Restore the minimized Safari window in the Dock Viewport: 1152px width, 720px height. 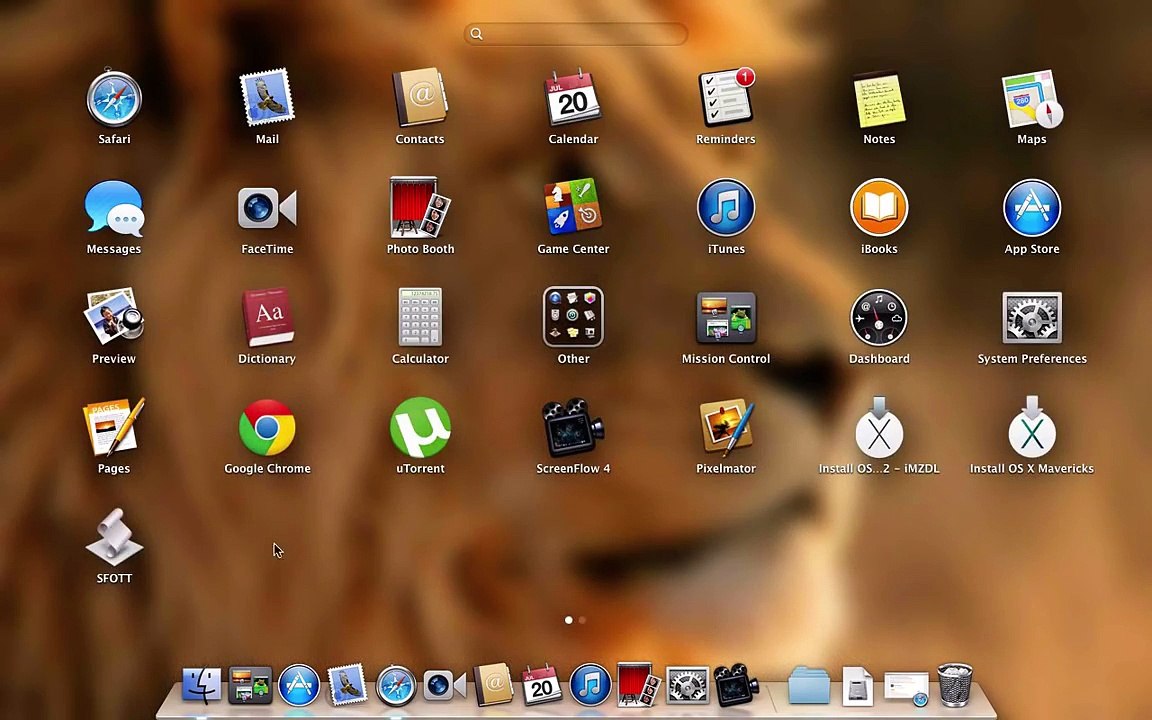tap(906, 688)
